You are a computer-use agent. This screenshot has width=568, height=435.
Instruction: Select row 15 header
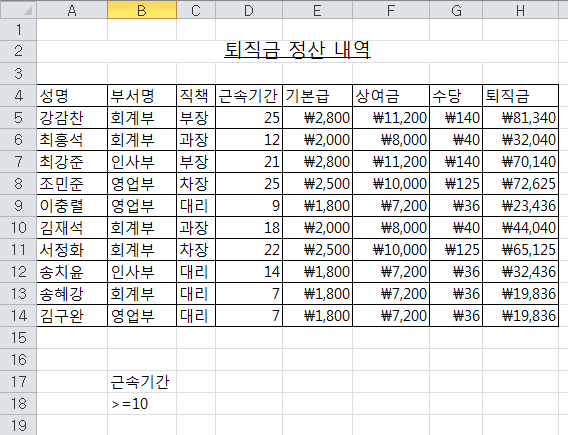[18, 338]
